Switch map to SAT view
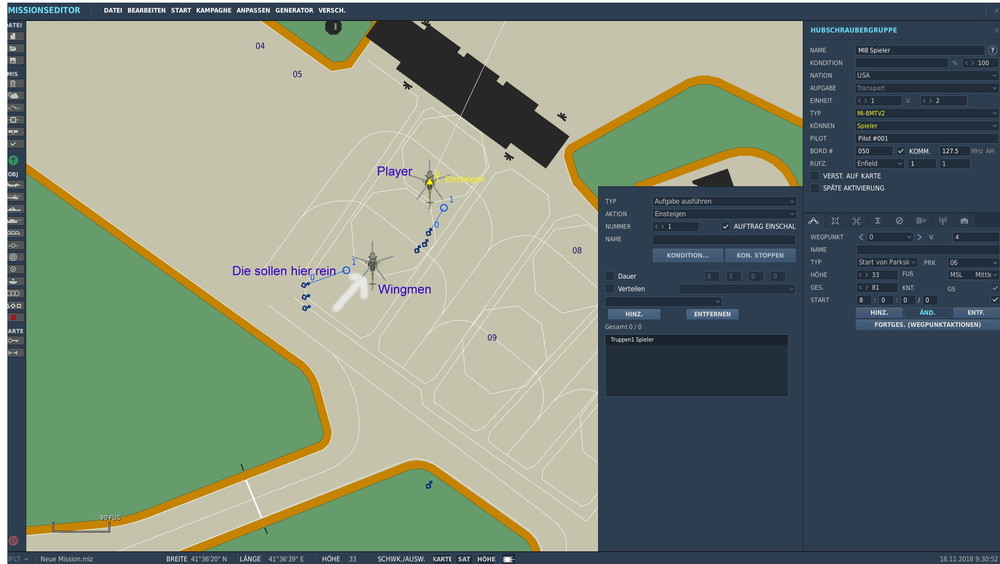The height and width of the screenshot is (564, 1000). pos(464,559)
